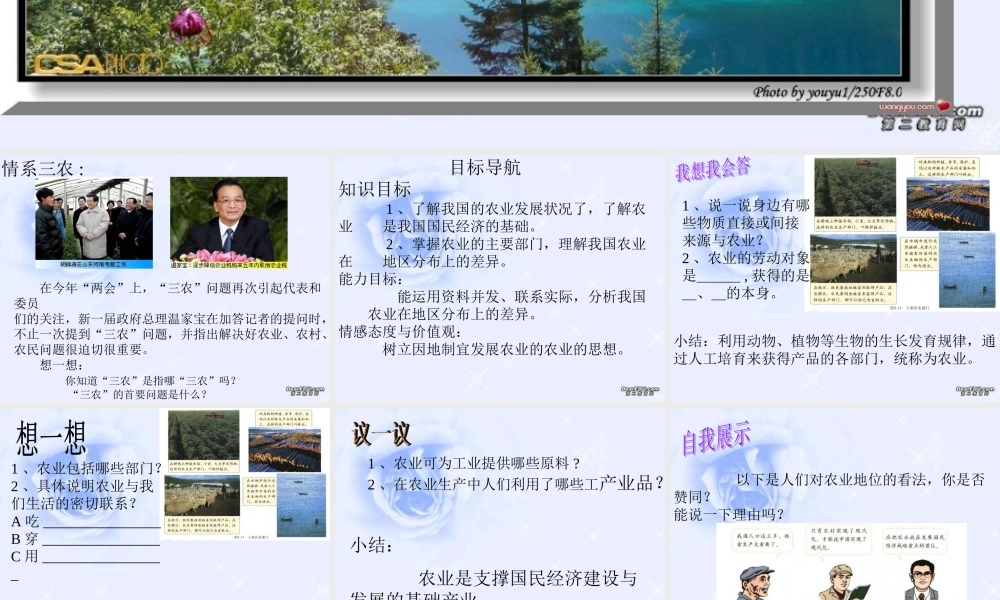The image size is (1000, 600).
Task: Select question '2、农业的劳动对象'
Action: coord(746,258)
